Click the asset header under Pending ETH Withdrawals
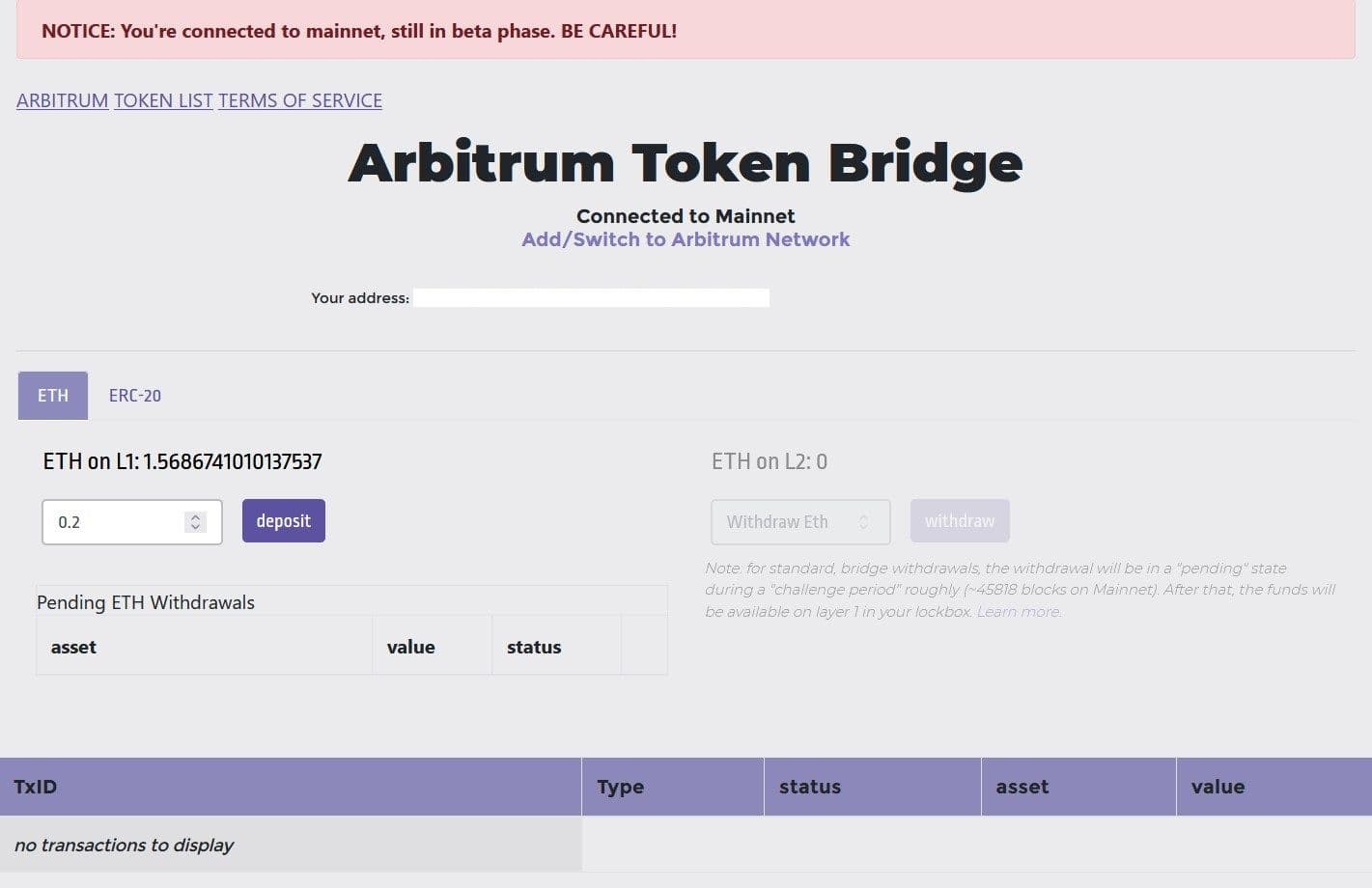1372x888 pixels. (x=73, y=647)
